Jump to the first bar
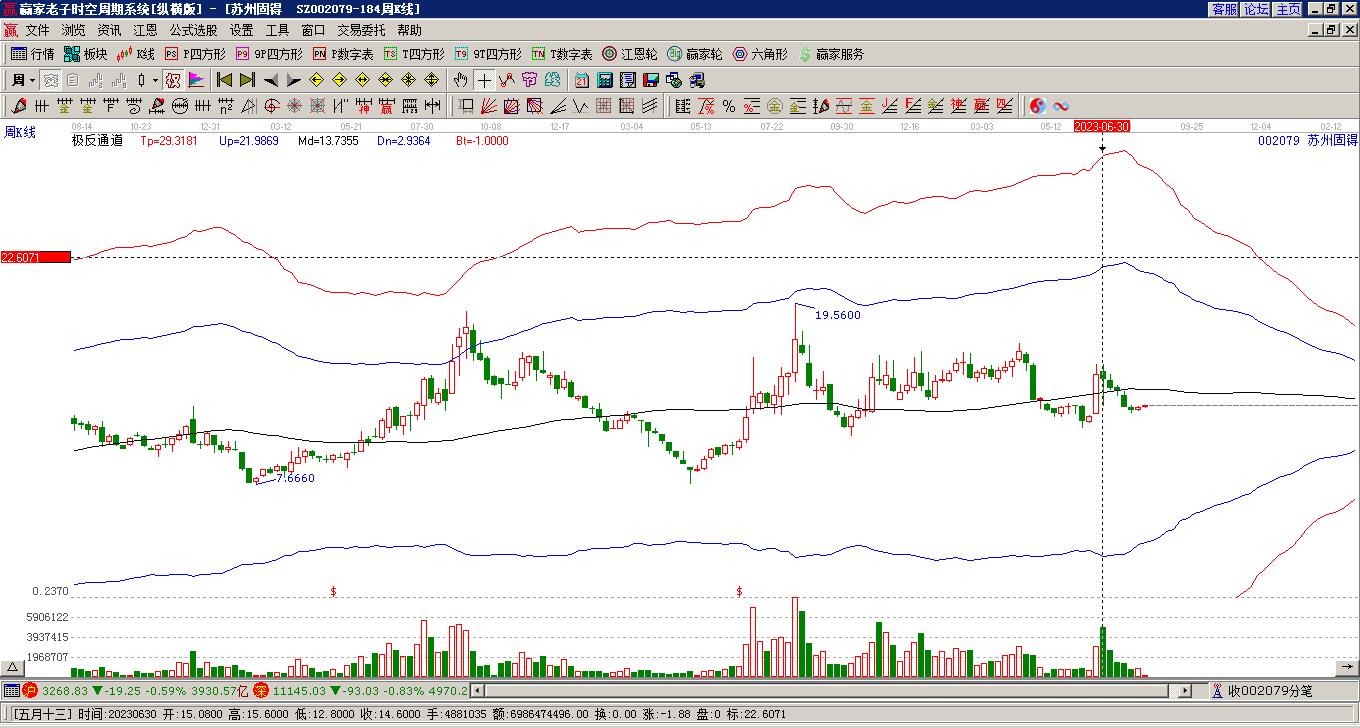Viewport: 1360px width, 728px height. pos(224,80)
